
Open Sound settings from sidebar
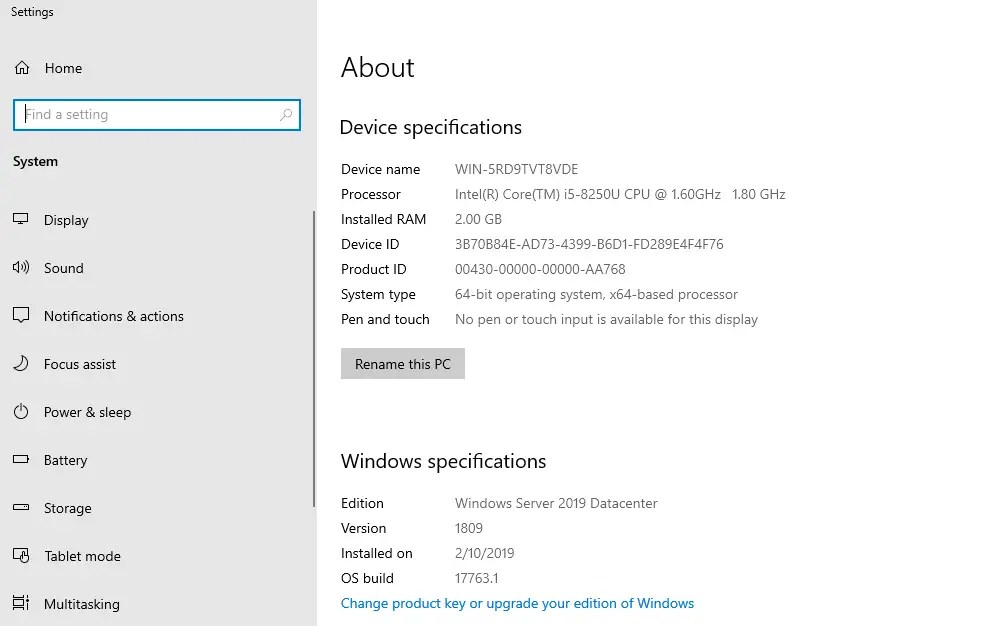(x=22, y=268)
